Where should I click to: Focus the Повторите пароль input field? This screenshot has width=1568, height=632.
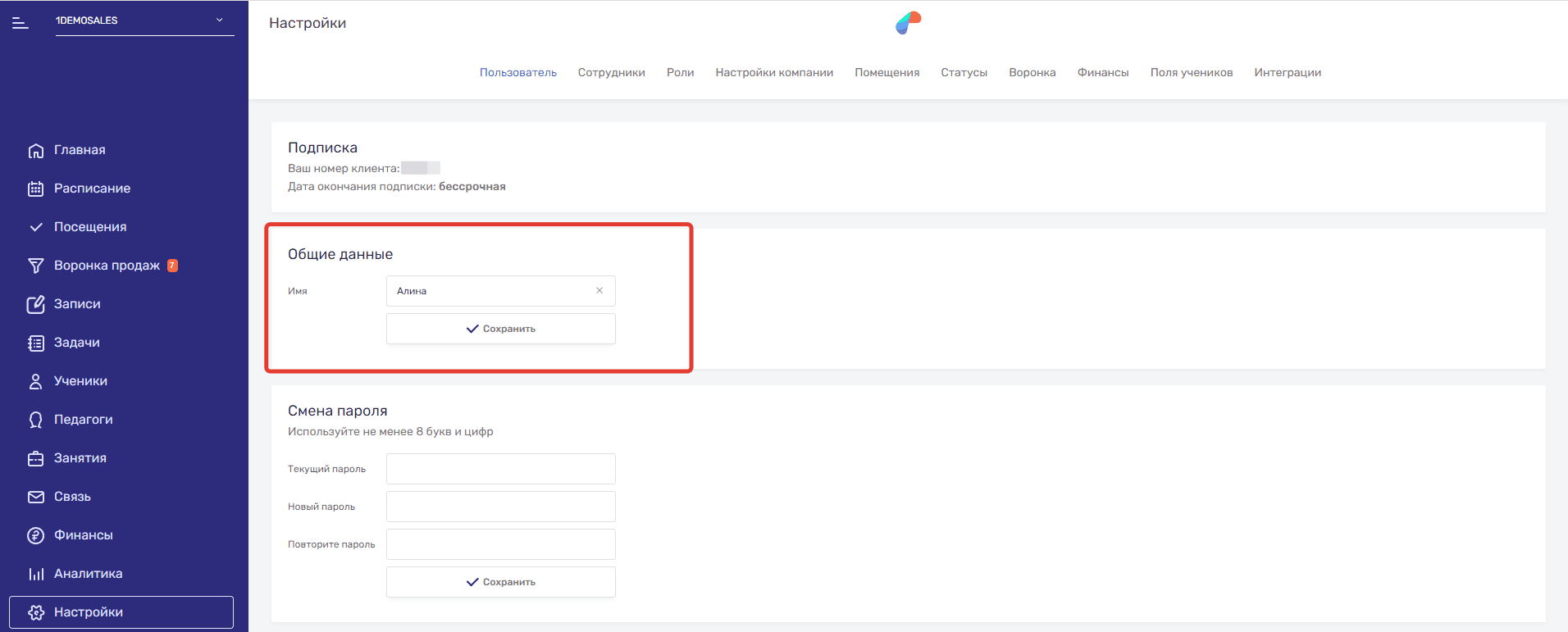tap(500, 544)
